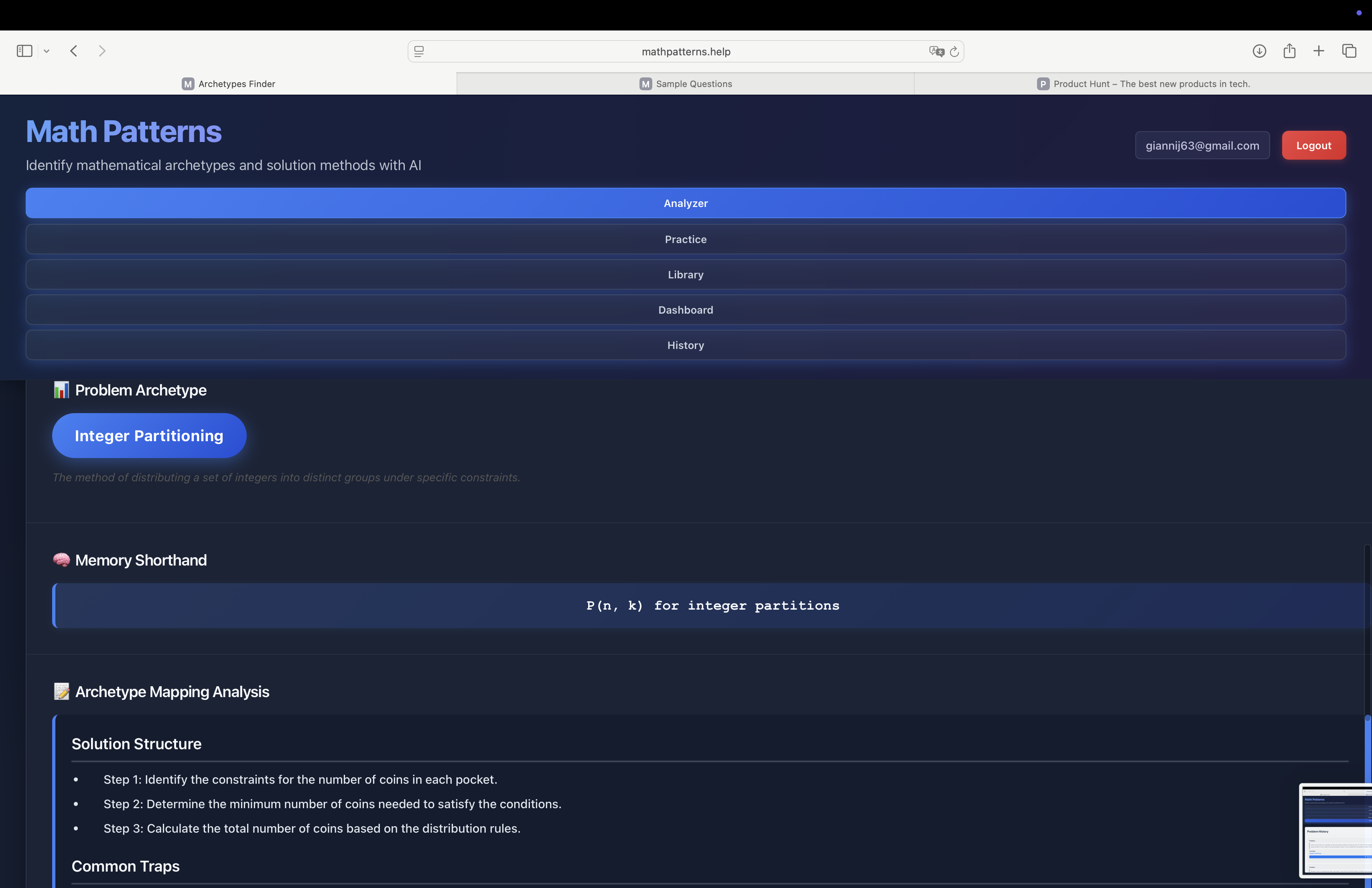Show the tab overview icon
The width and height of the screenshot is (1372, 888).
point(1349,51)
